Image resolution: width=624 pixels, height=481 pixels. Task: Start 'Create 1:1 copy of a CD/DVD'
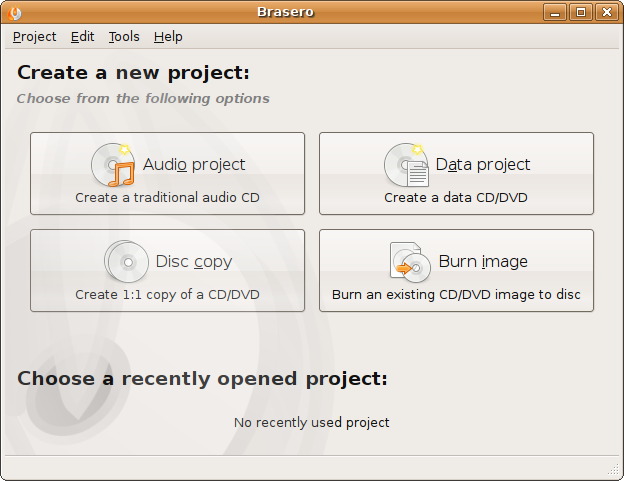pyautogui.click(x=167, y=295)
